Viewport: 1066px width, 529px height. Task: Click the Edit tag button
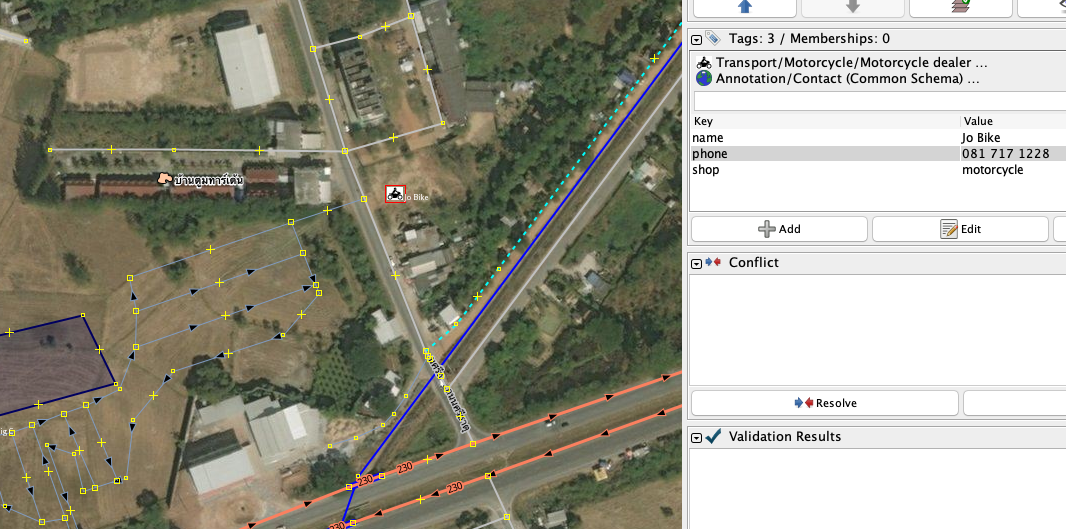pyautogui.click(x=960, y=229)
